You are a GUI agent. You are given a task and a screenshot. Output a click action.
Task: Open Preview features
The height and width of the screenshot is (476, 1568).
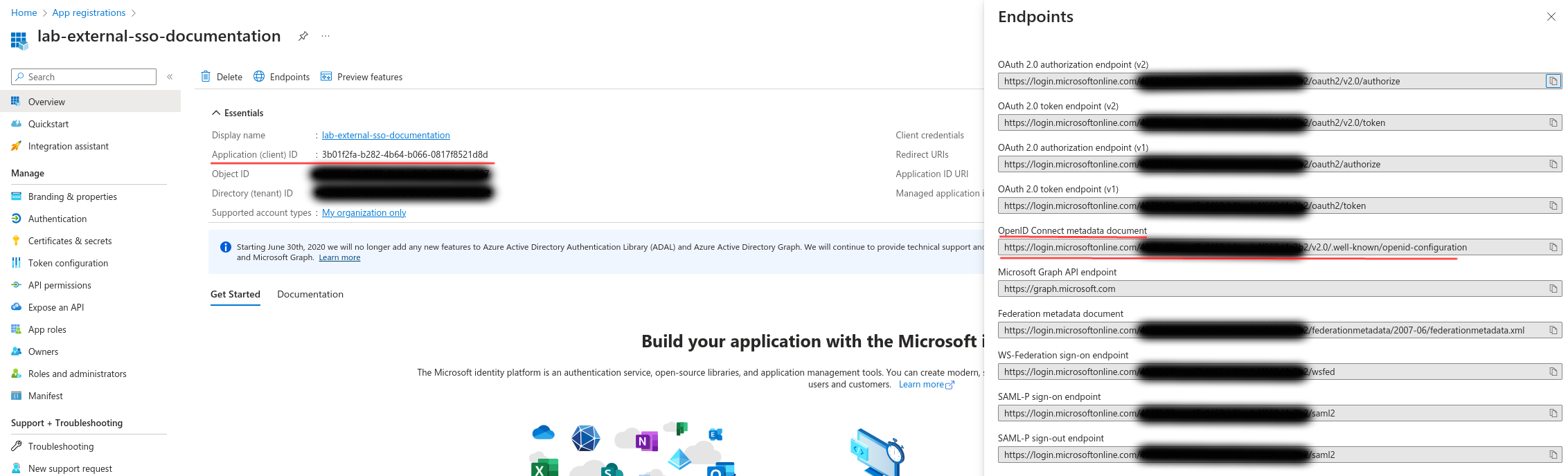[x=362, y=77]
